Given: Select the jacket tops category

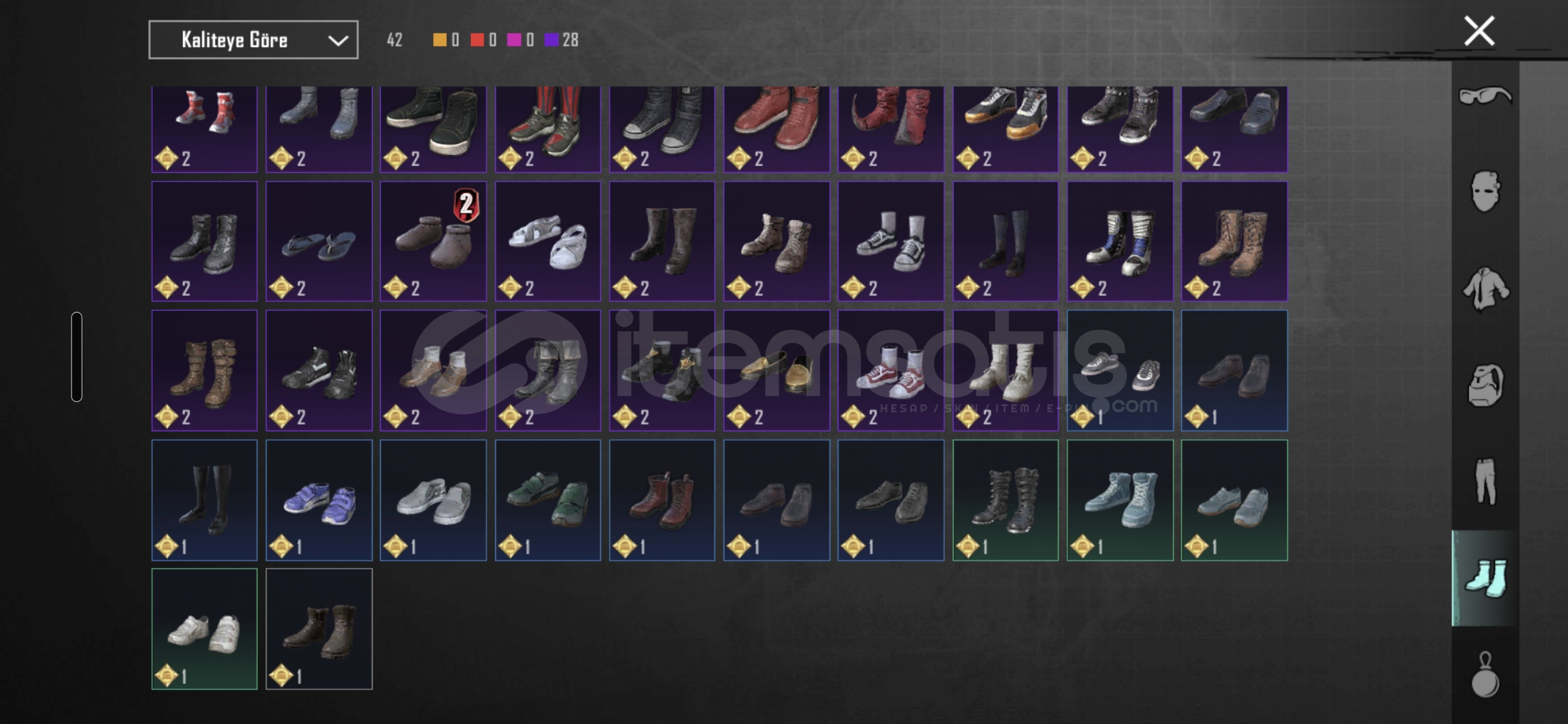Looking at the screenshot, I should [1485, 289].
